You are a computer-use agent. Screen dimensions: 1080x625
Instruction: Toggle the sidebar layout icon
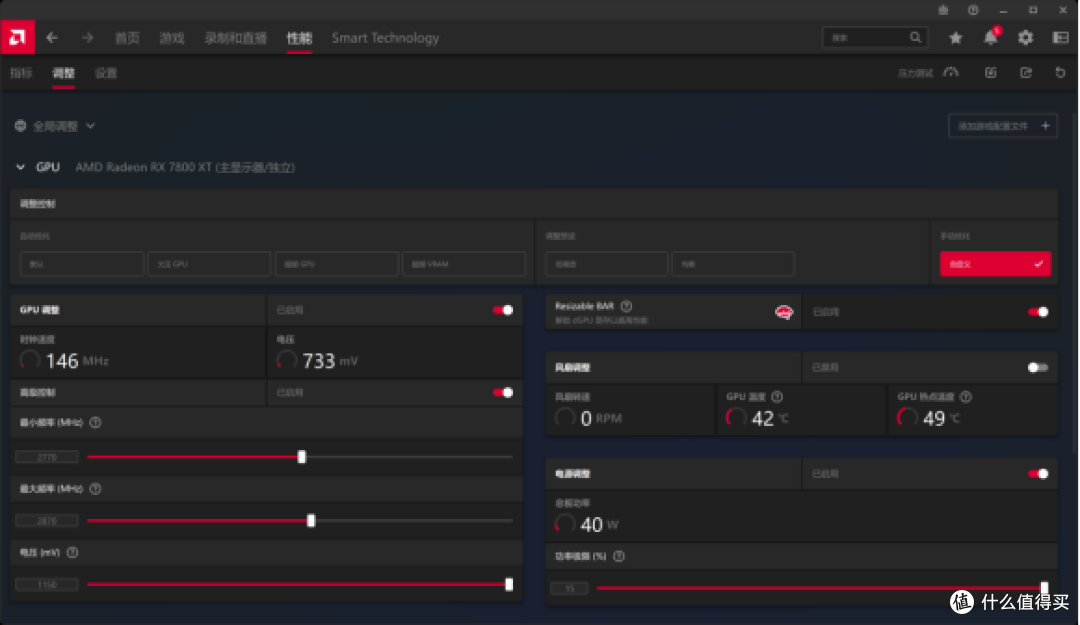(1061, 38)
